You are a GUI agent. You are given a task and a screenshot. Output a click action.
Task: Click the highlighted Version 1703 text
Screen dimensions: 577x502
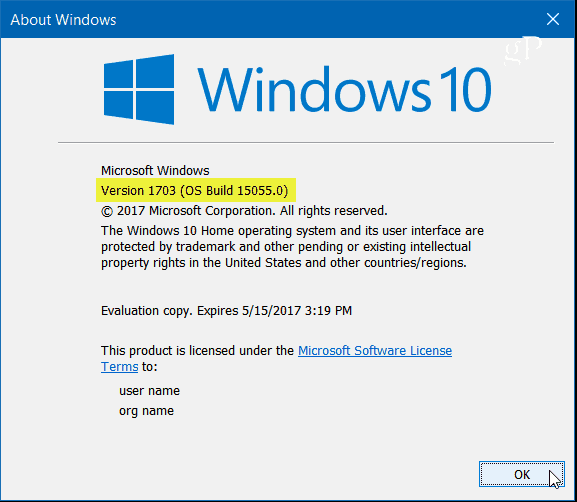click(138, 191)
